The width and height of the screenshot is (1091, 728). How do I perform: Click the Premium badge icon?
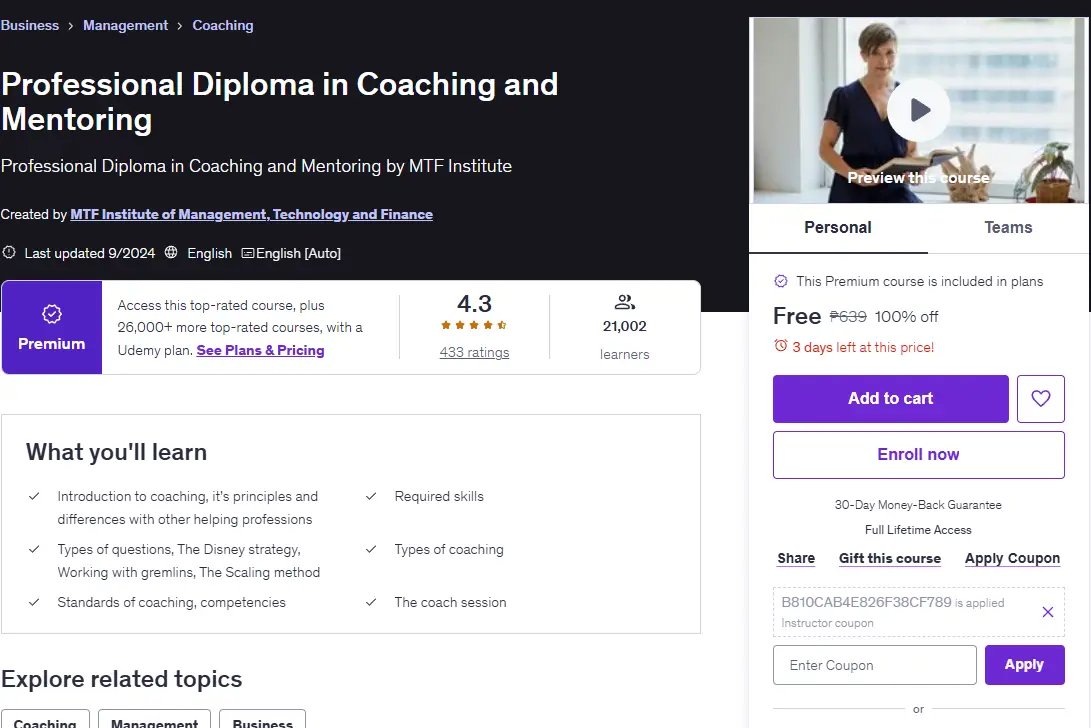coord(51,314)
